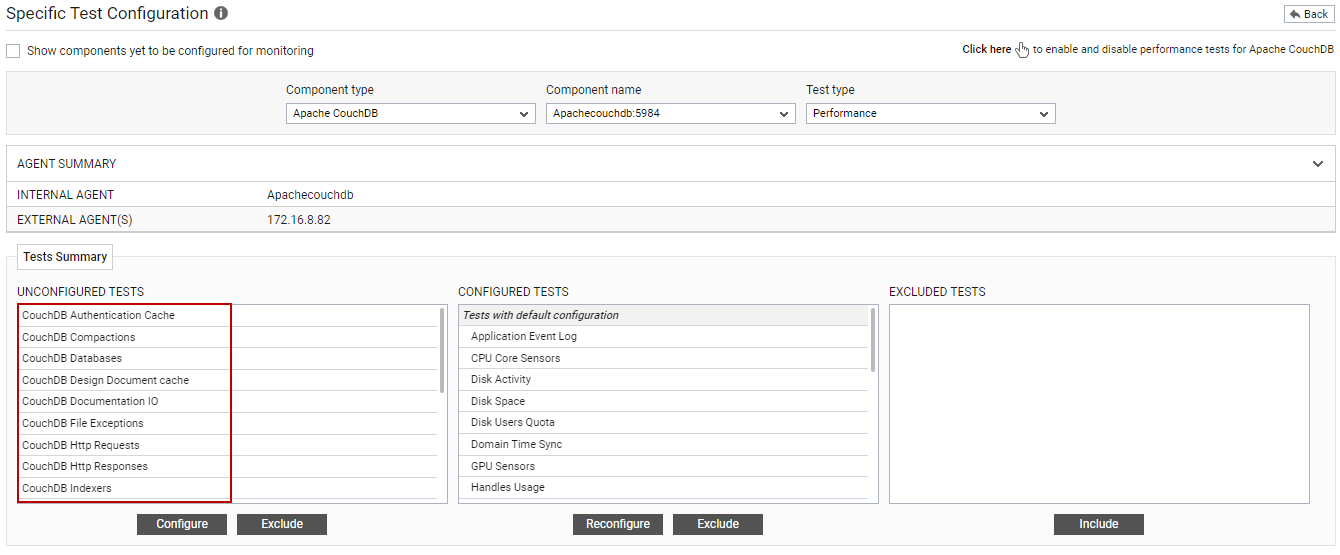Click the pointing hand icon near Click here
1340x555 pixels.
1022,50
